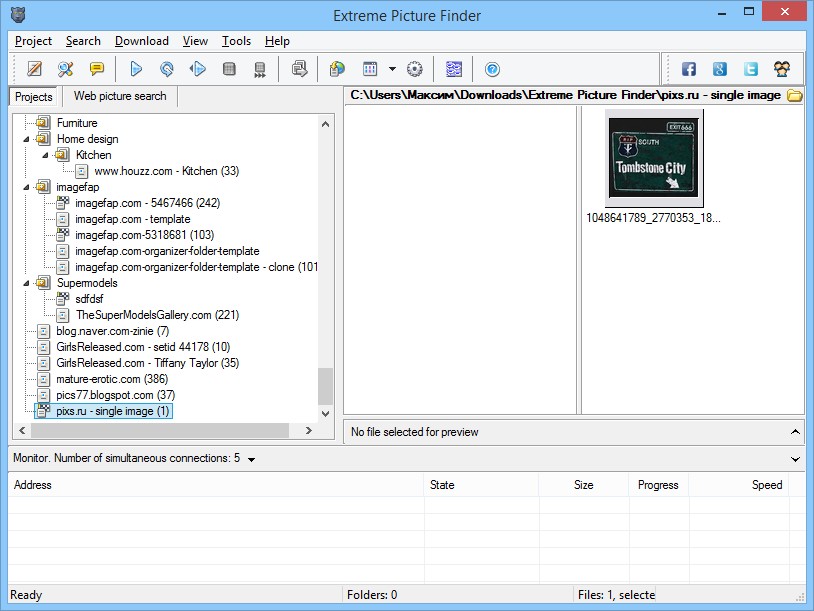Open help with the question mark icon
The width and height of the screenshot is (814, 611).
pos(492,69)
